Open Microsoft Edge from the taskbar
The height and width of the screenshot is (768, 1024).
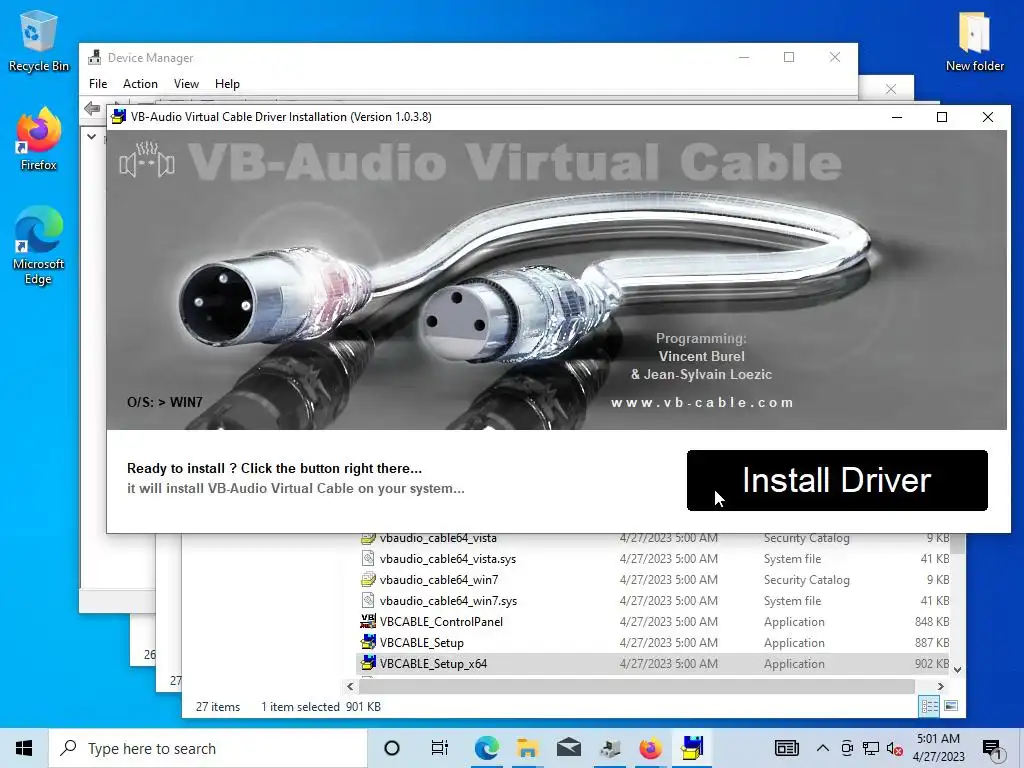(487, 748)
